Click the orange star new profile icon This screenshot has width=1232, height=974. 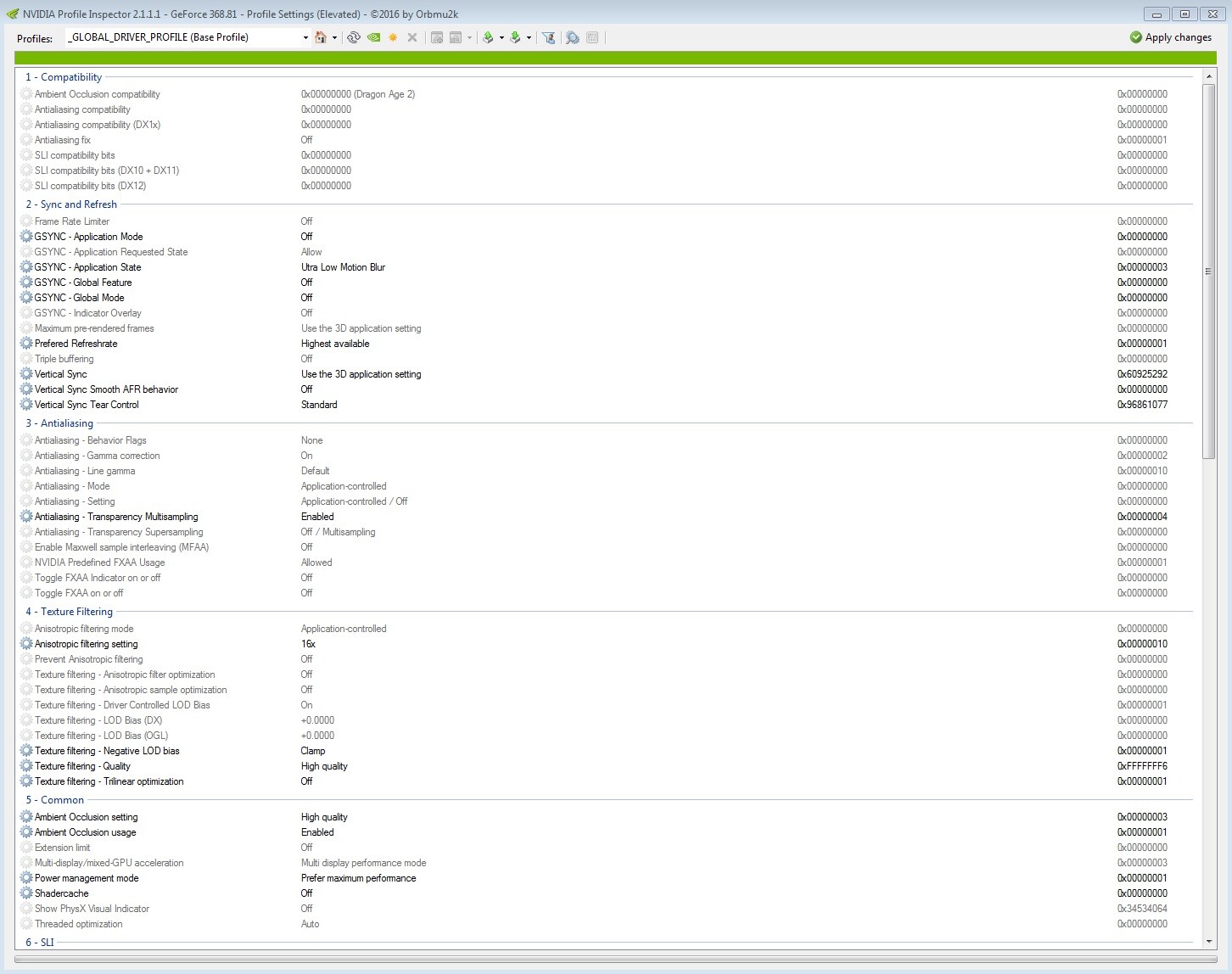(393, 37)
